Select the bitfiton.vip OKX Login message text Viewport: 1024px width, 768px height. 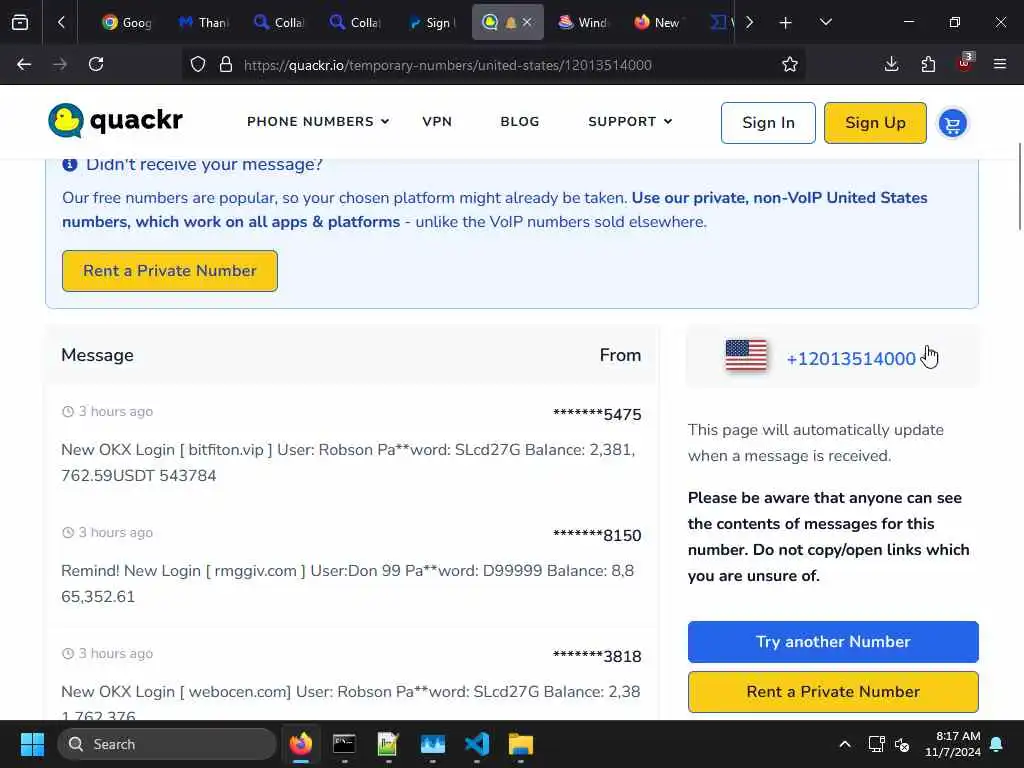(x=348, y=462)
